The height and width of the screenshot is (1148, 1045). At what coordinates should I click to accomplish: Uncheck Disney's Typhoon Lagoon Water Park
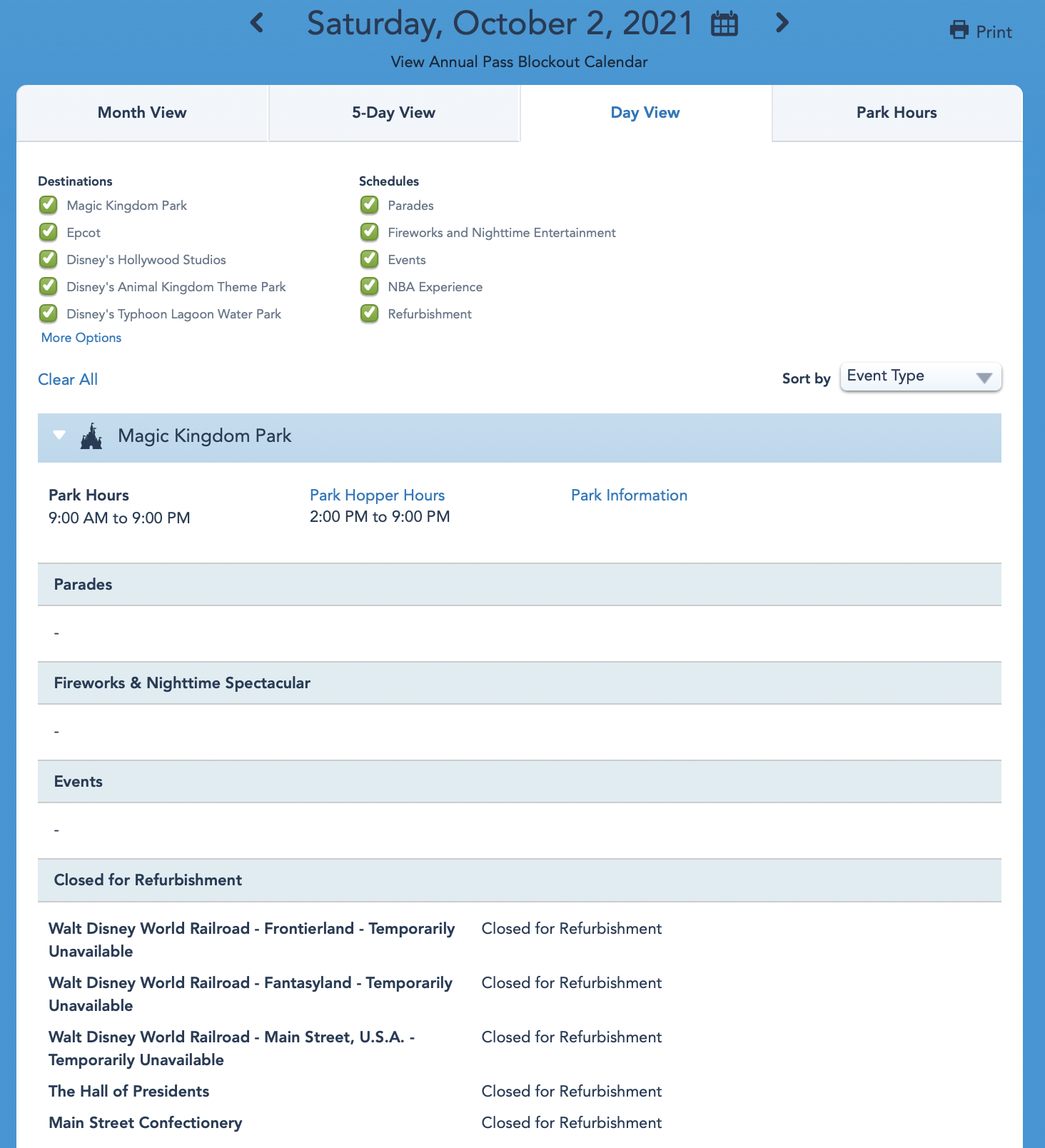click(49, 314)
